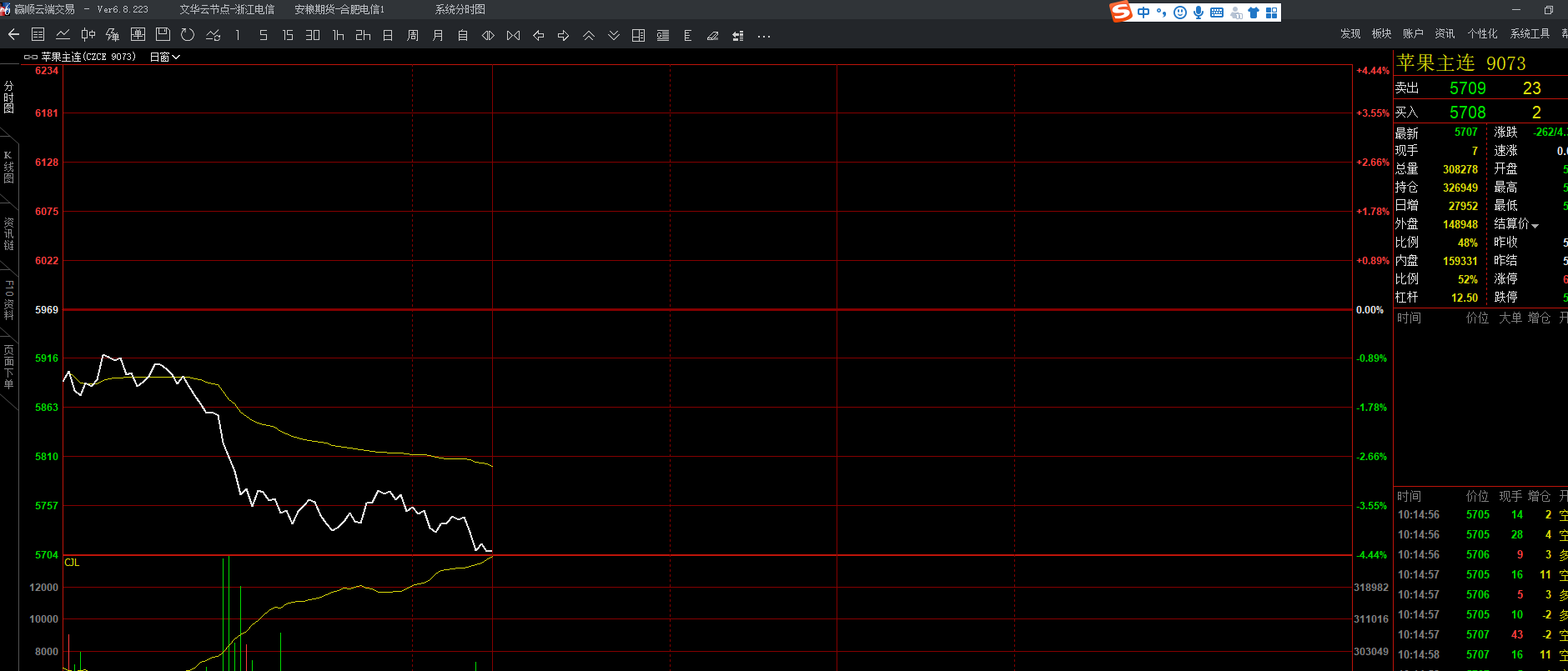This screenshot has width=1568, height=671.
Task: Open the quote list view icon
Action: pos(38,35)
